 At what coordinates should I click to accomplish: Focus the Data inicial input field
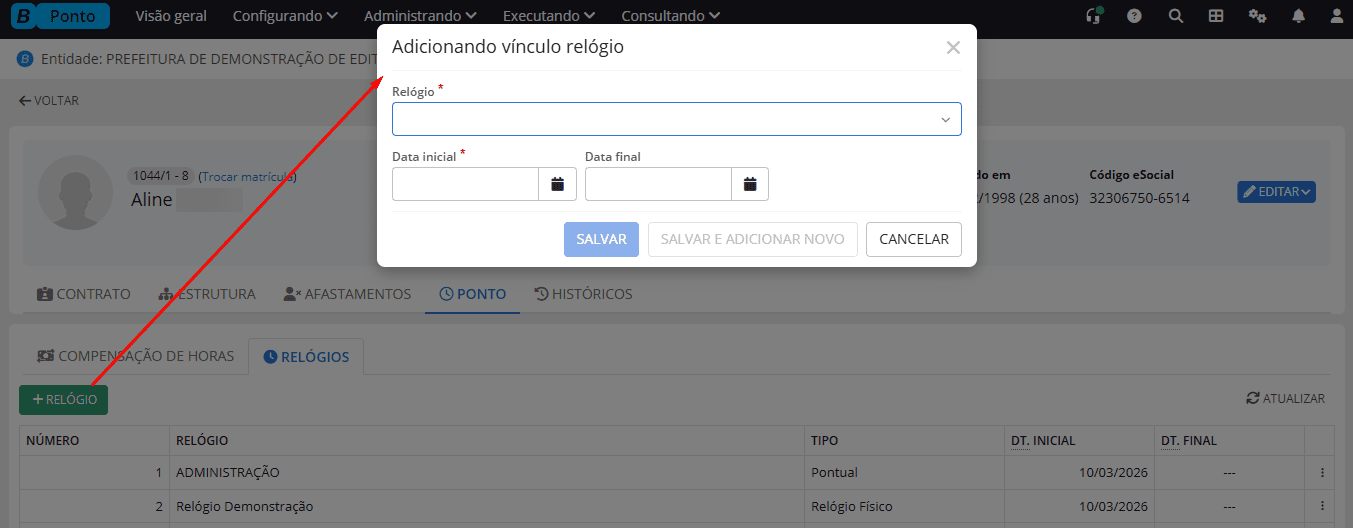tap(465, 184)
